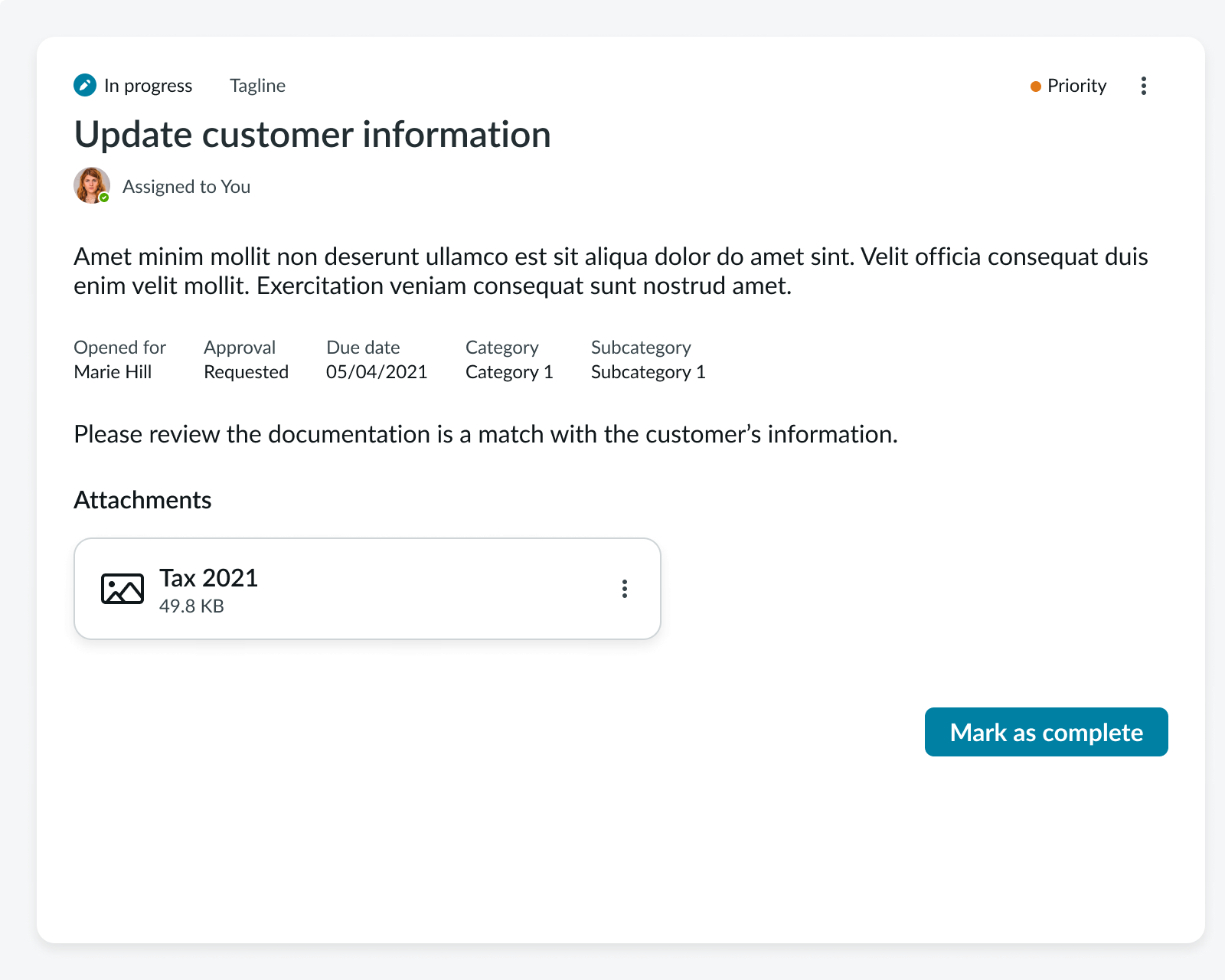
Task: Click the orange Priority indicator dot
Action: (x=1035, y=87)
